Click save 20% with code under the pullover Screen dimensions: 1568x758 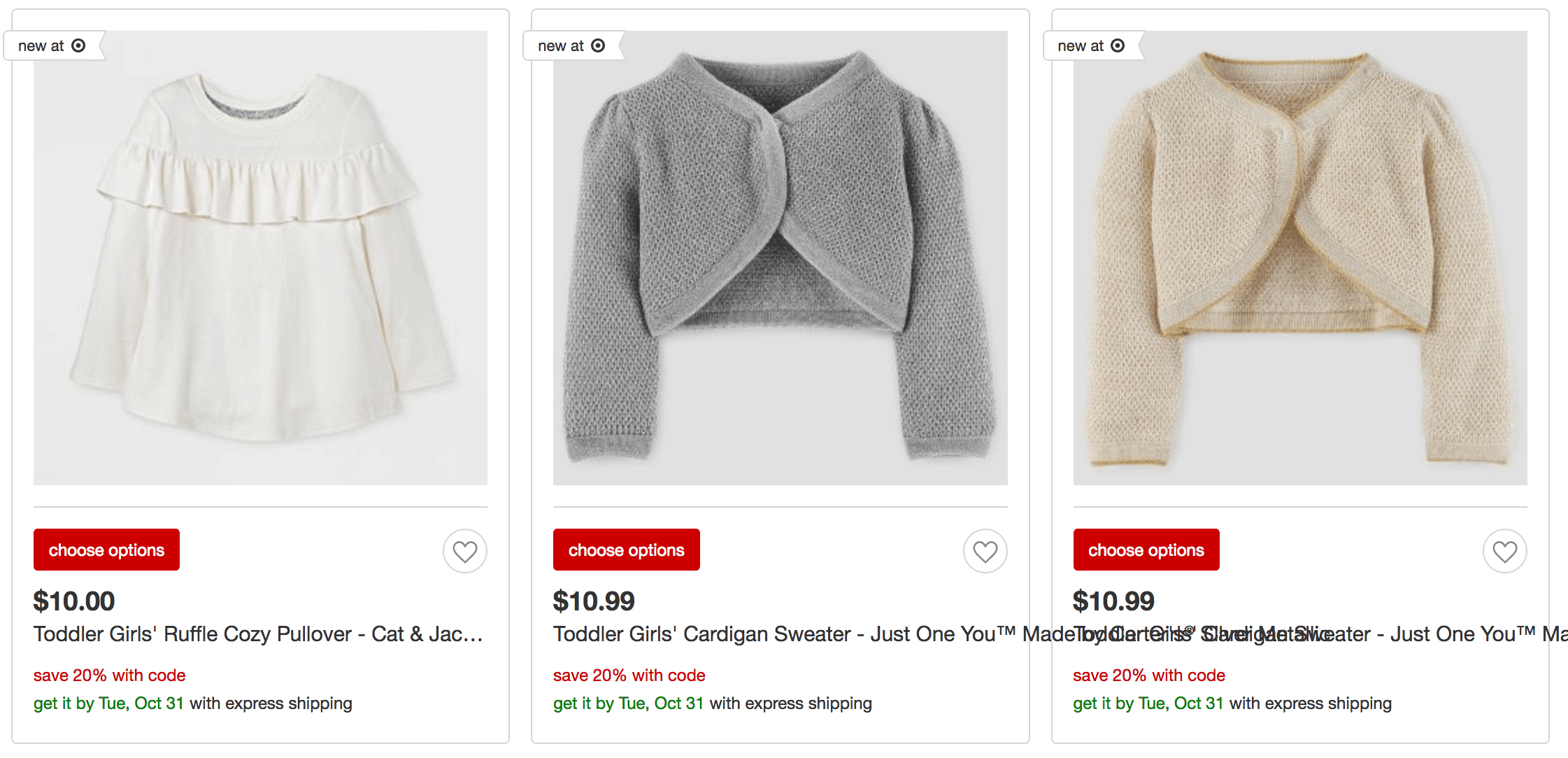[109, 675]
